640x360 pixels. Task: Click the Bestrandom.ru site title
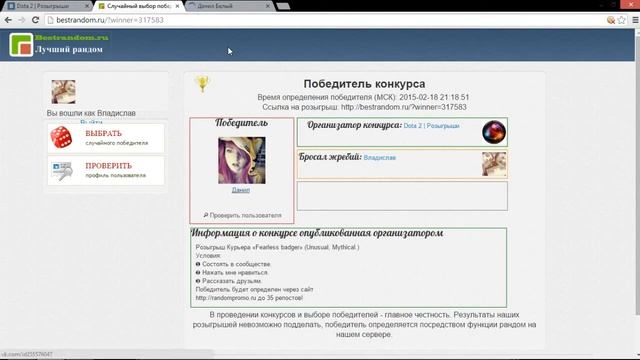click(72, 38)
